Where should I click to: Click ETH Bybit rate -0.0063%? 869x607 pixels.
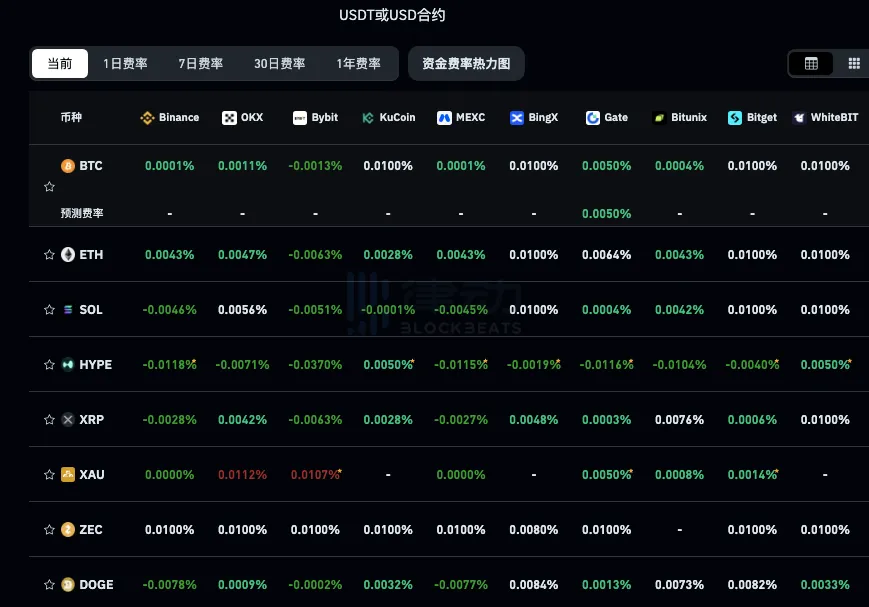315,254
